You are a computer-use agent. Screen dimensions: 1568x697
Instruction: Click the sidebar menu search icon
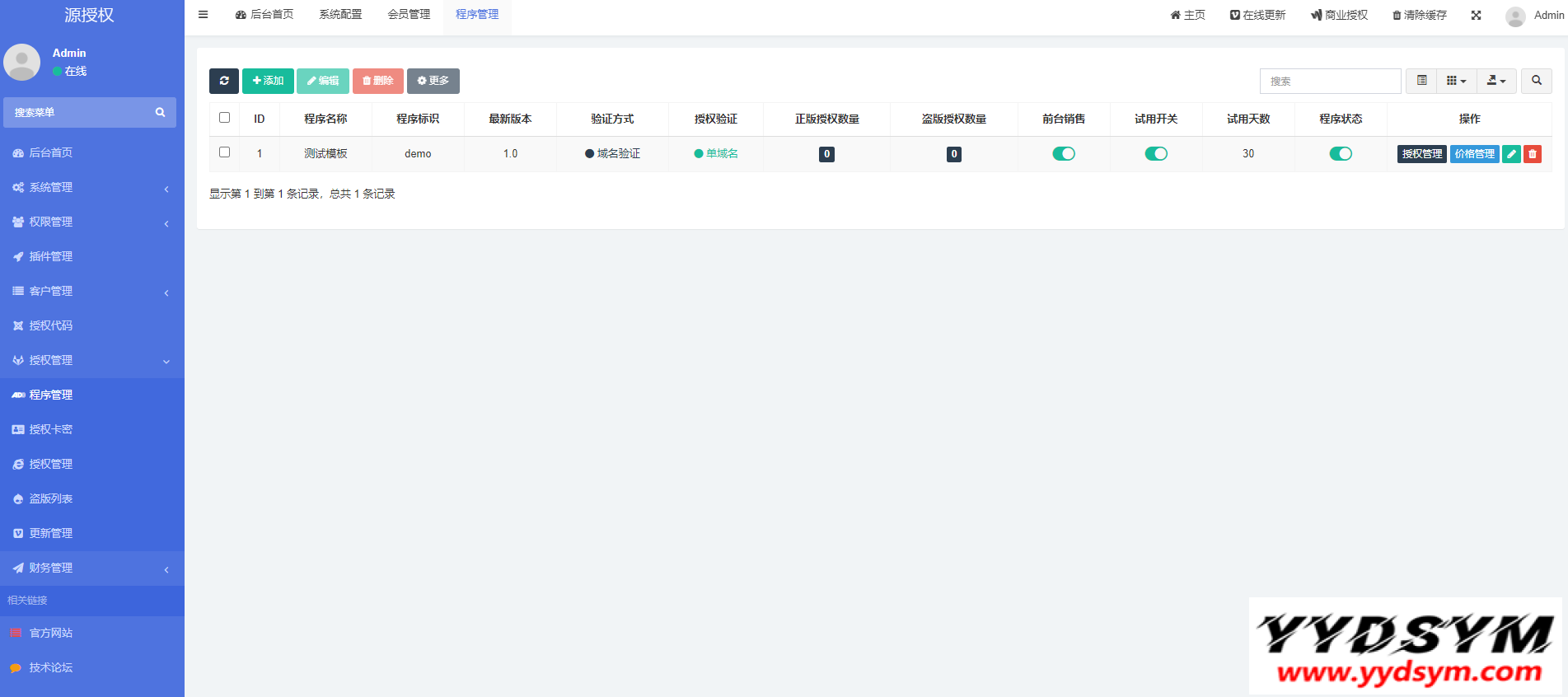coord(160,113)
